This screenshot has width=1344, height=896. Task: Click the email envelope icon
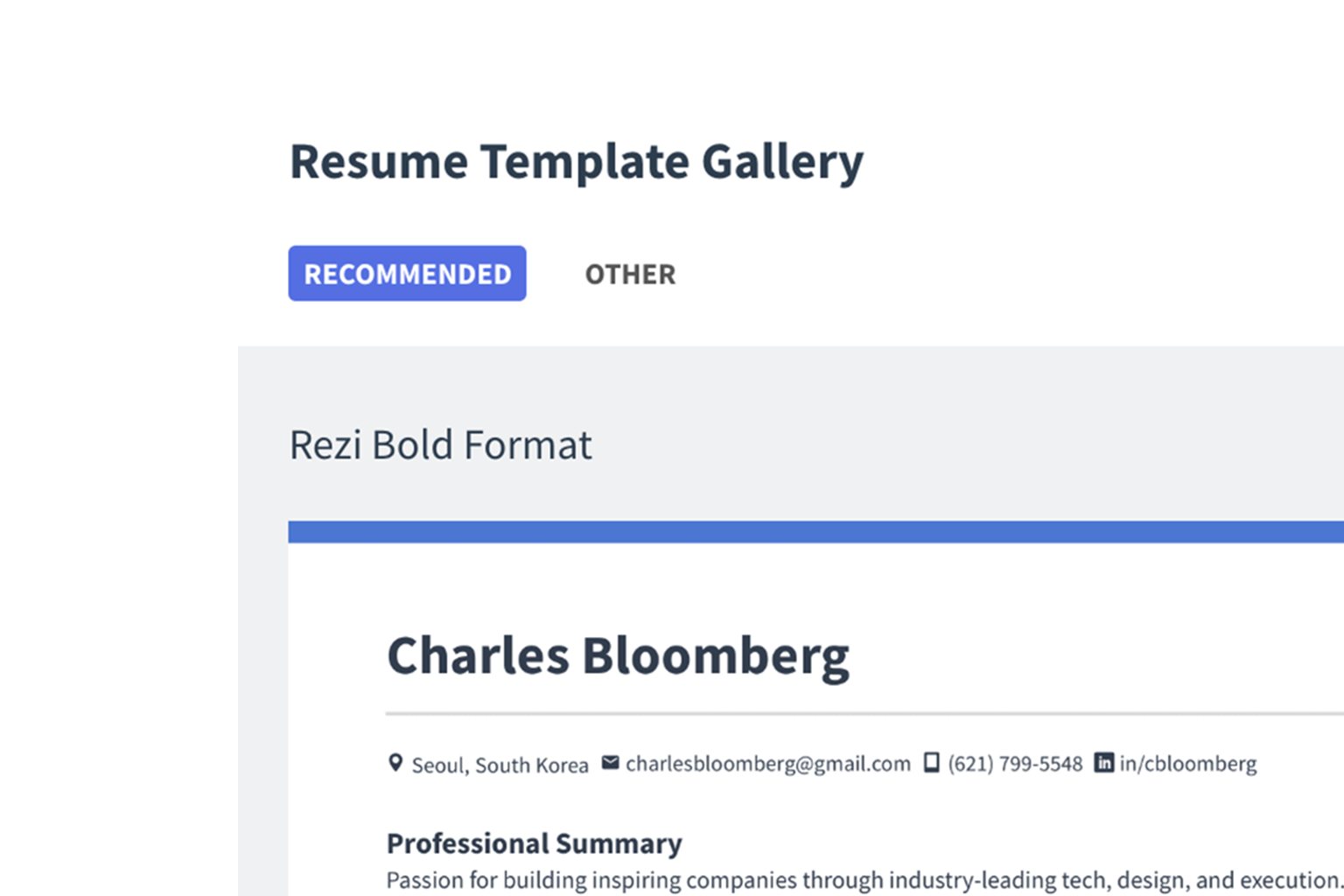click(610, 763)
